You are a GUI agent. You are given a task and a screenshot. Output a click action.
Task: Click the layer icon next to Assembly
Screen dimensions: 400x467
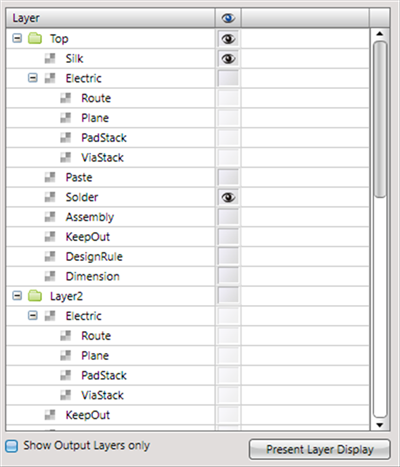tap(50, 217)
